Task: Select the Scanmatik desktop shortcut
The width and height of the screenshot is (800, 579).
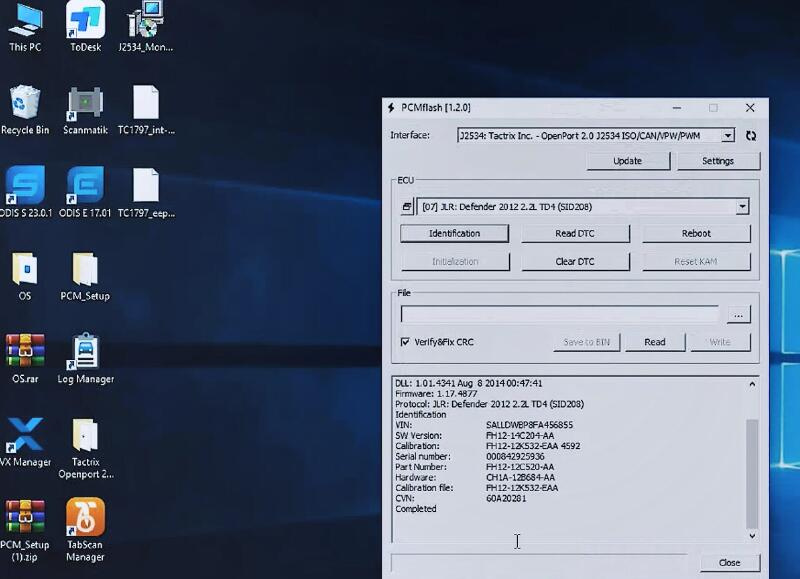Action: click(x=85, y=109)
